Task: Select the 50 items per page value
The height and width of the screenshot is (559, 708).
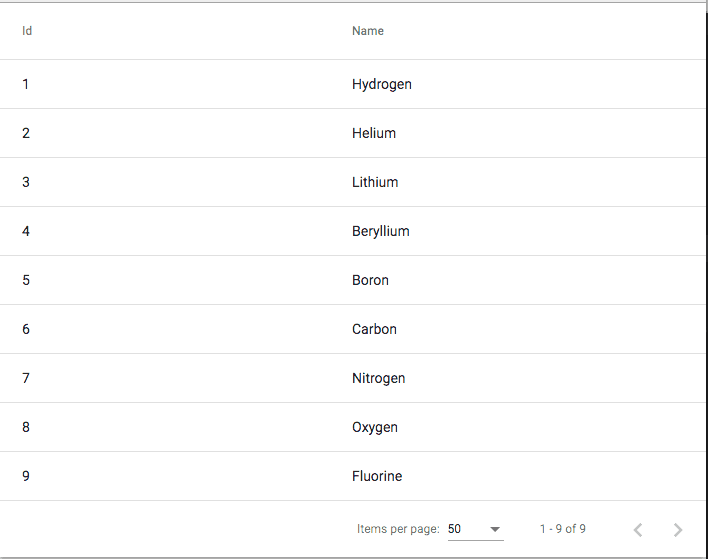Action: 454,529
